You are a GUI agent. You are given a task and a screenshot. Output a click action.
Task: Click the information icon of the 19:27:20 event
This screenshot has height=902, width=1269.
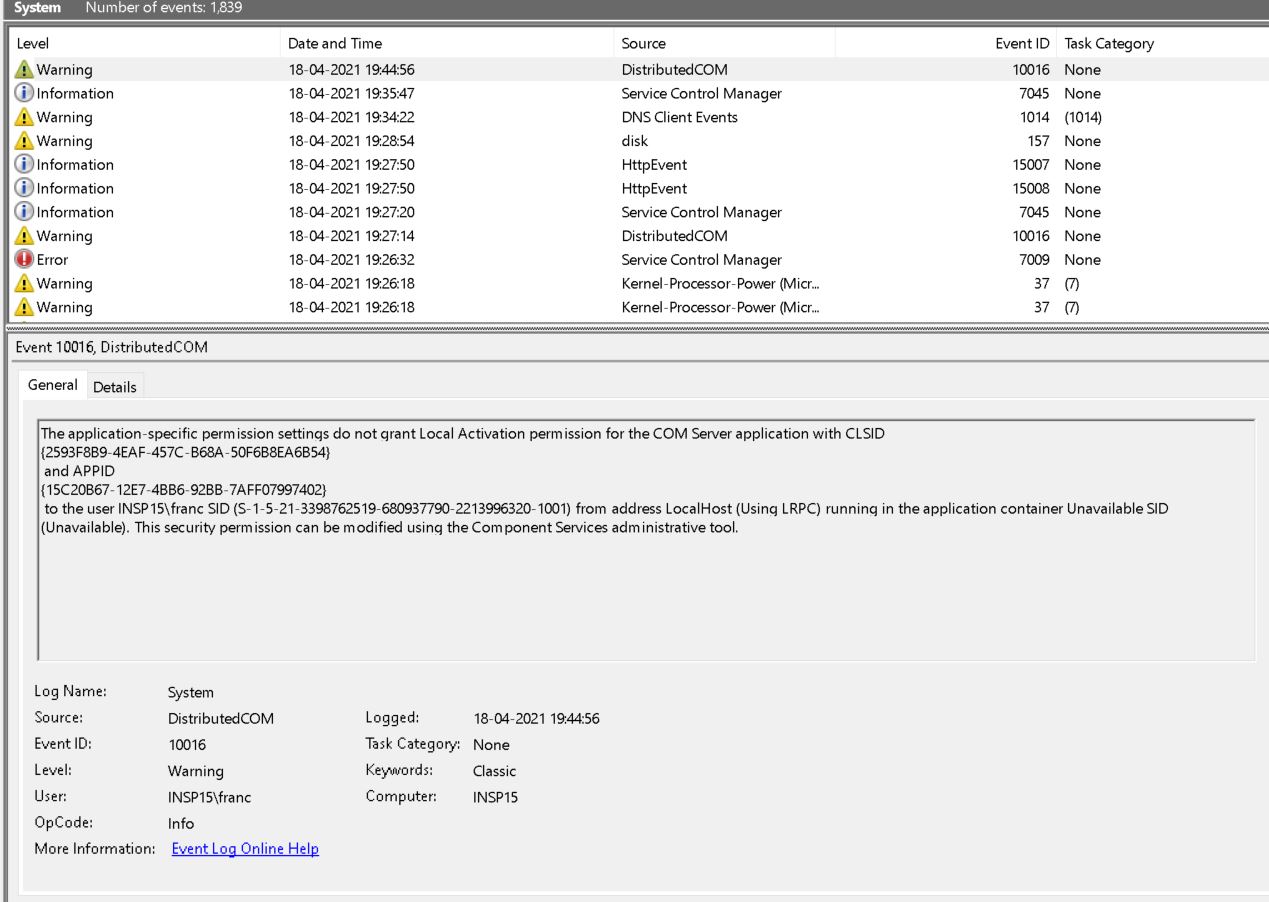pos(24,212)
